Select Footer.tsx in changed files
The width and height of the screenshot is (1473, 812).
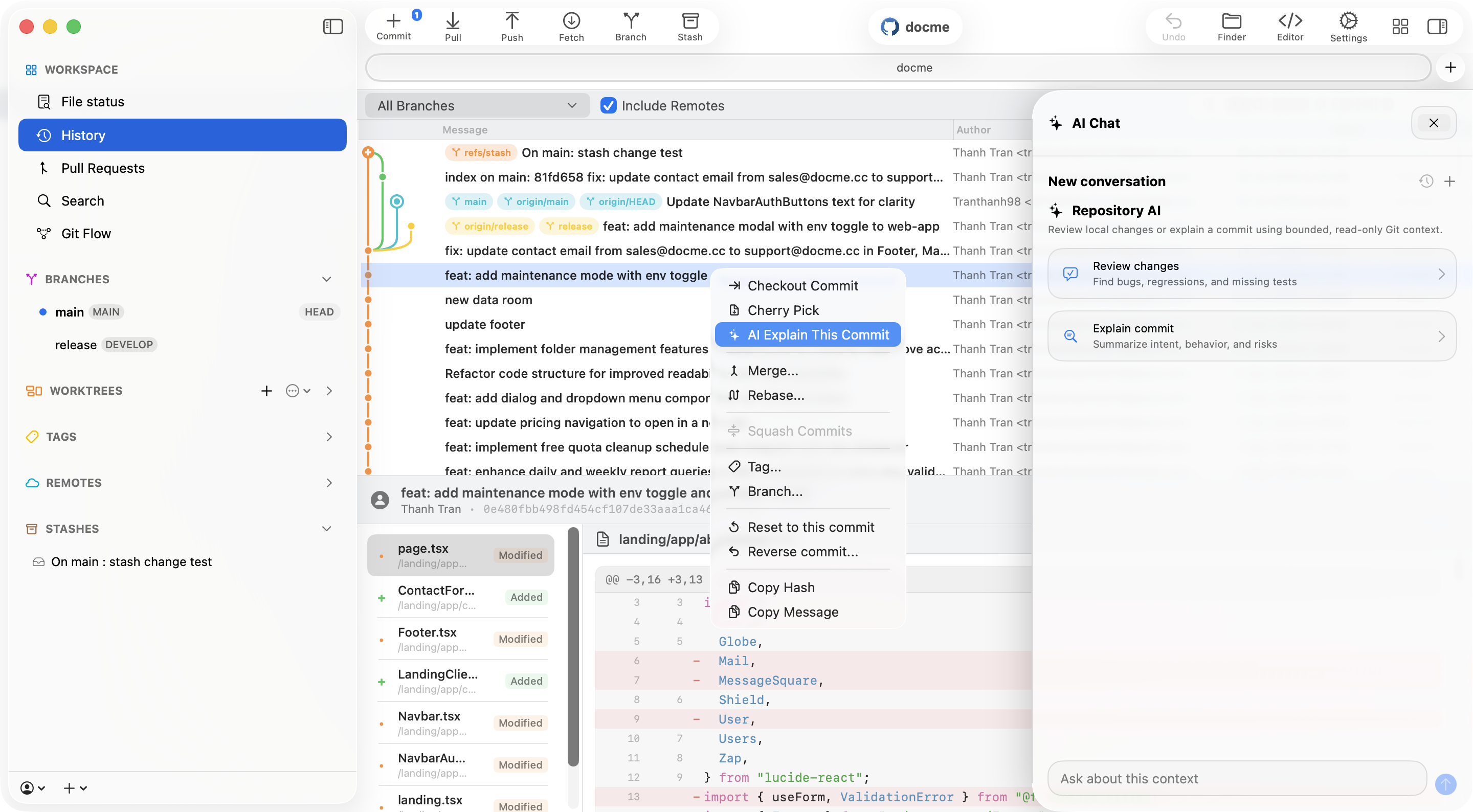[461, 639]
